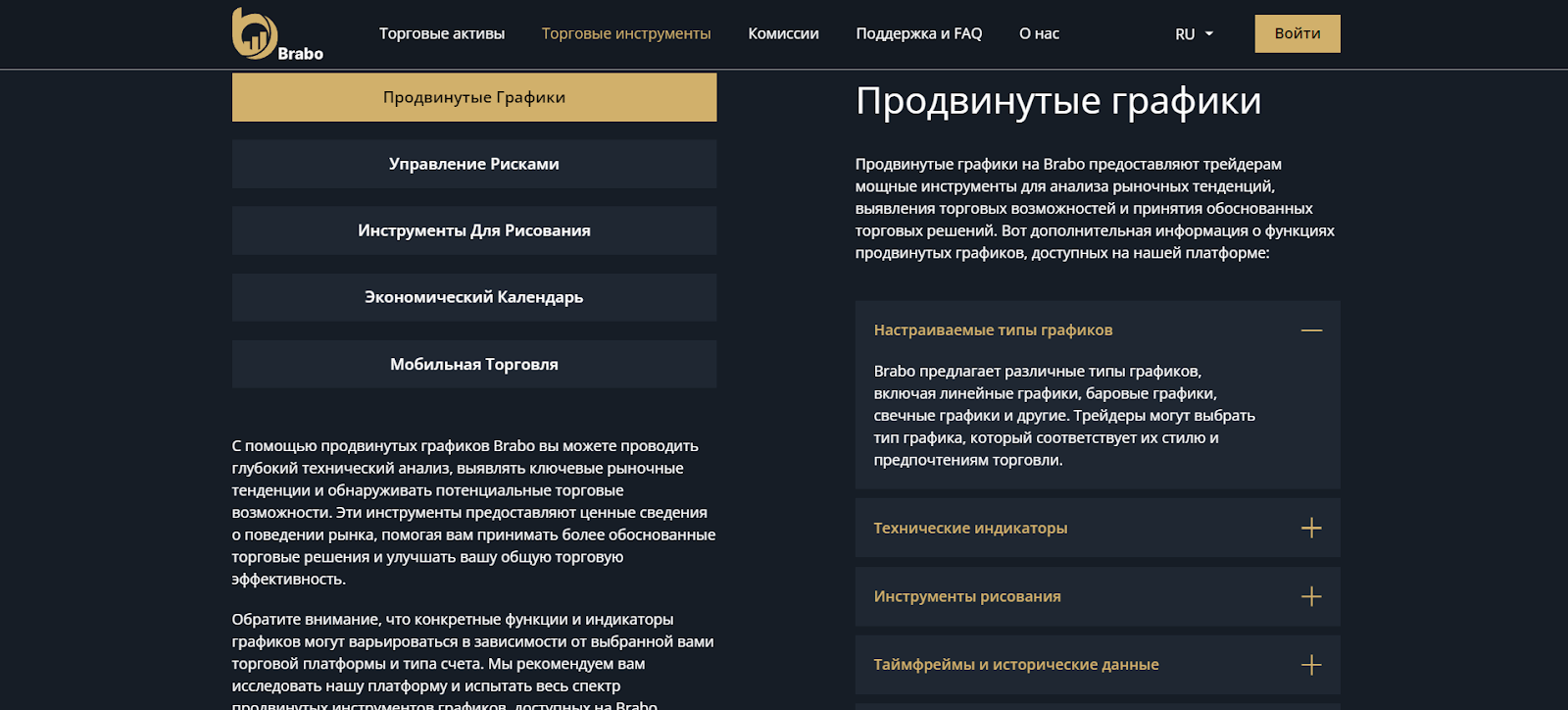Open the Торговые активы menu
The height and width of the screenshot is (710, 1568).
click(x=442, y=33)
